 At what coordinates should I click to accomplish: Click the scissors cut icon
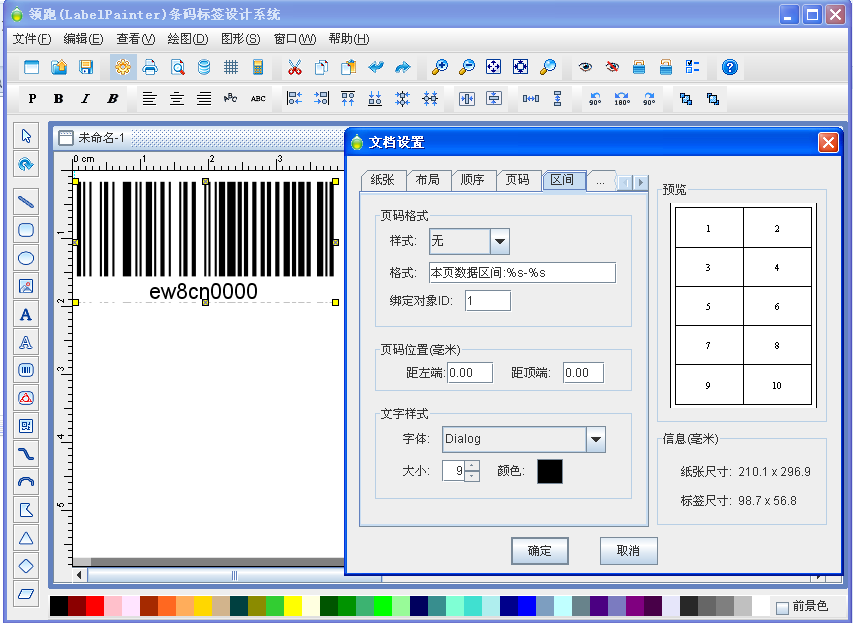(x=294, y=67)
